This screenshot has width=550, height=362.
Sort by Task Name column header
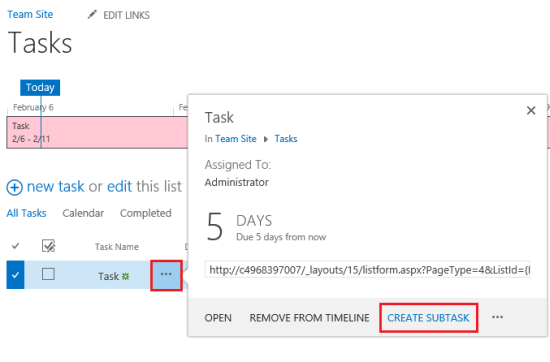coord(117,247)
